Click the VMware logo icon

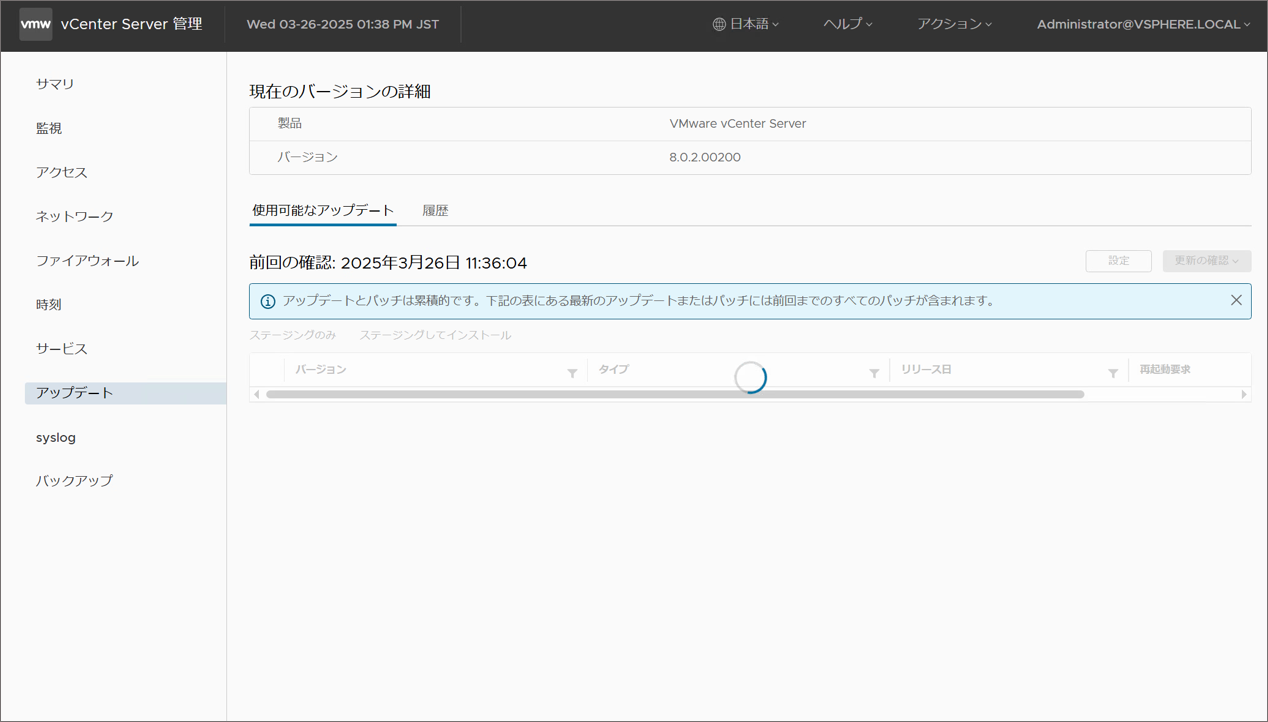point(36,24)
